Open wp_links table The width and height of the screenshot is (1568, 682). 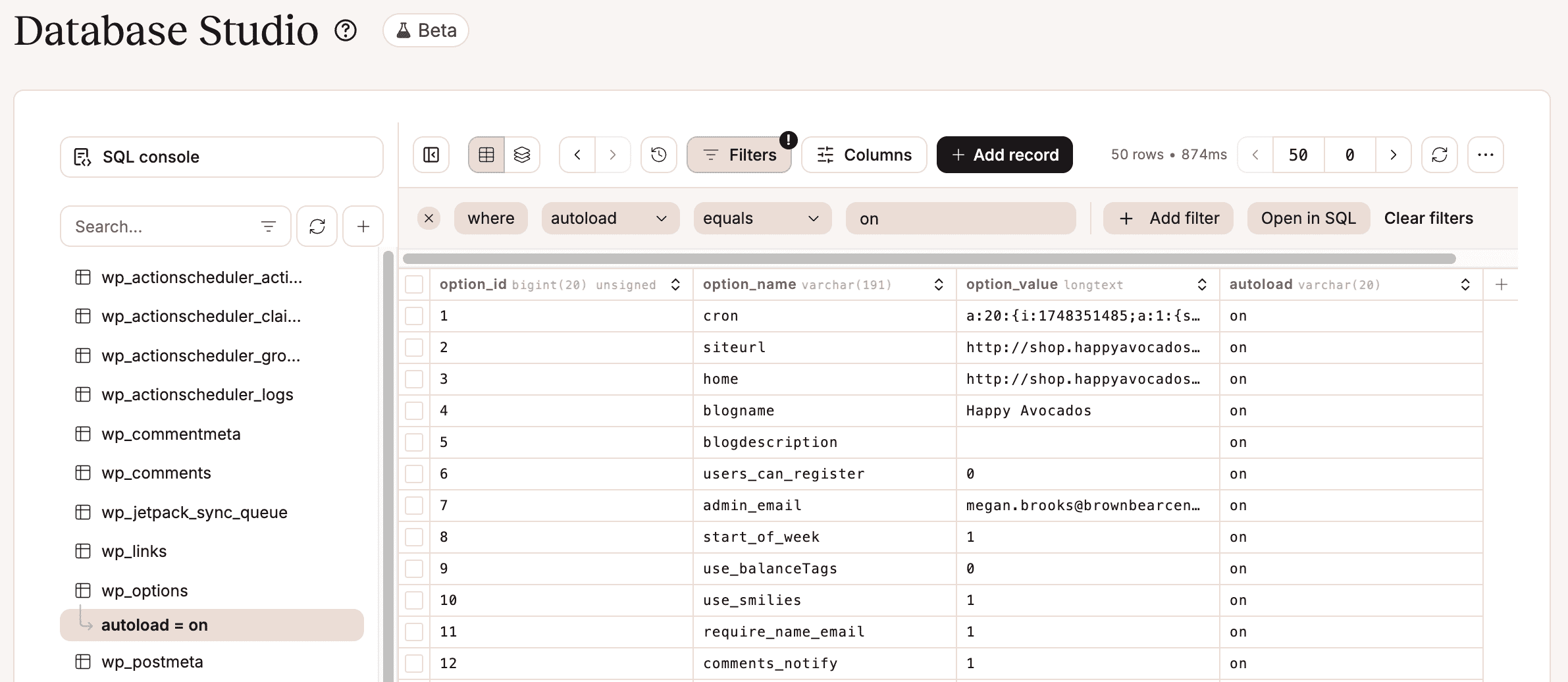[211, 551]
